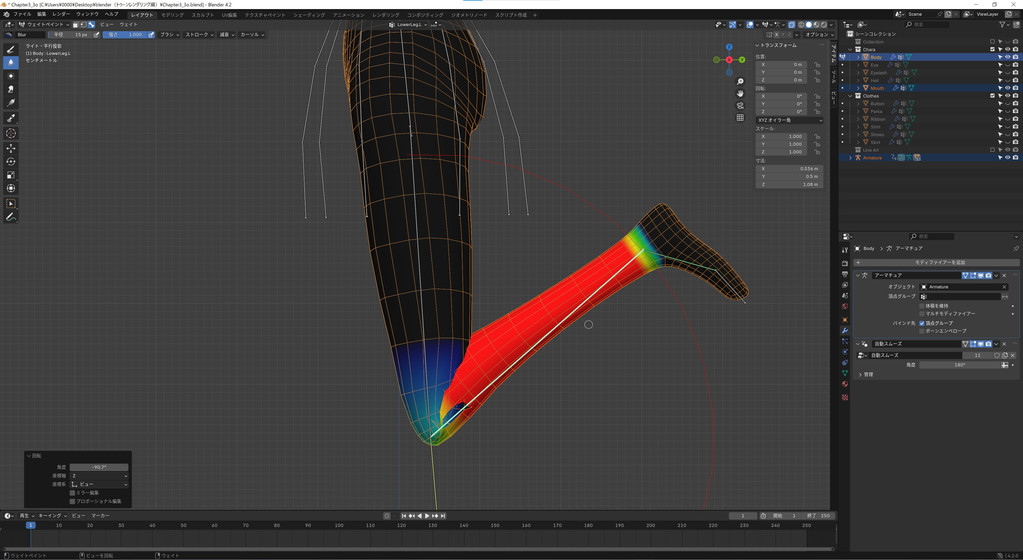Toggle camera view icon in viewport

[x=740, y=105]
